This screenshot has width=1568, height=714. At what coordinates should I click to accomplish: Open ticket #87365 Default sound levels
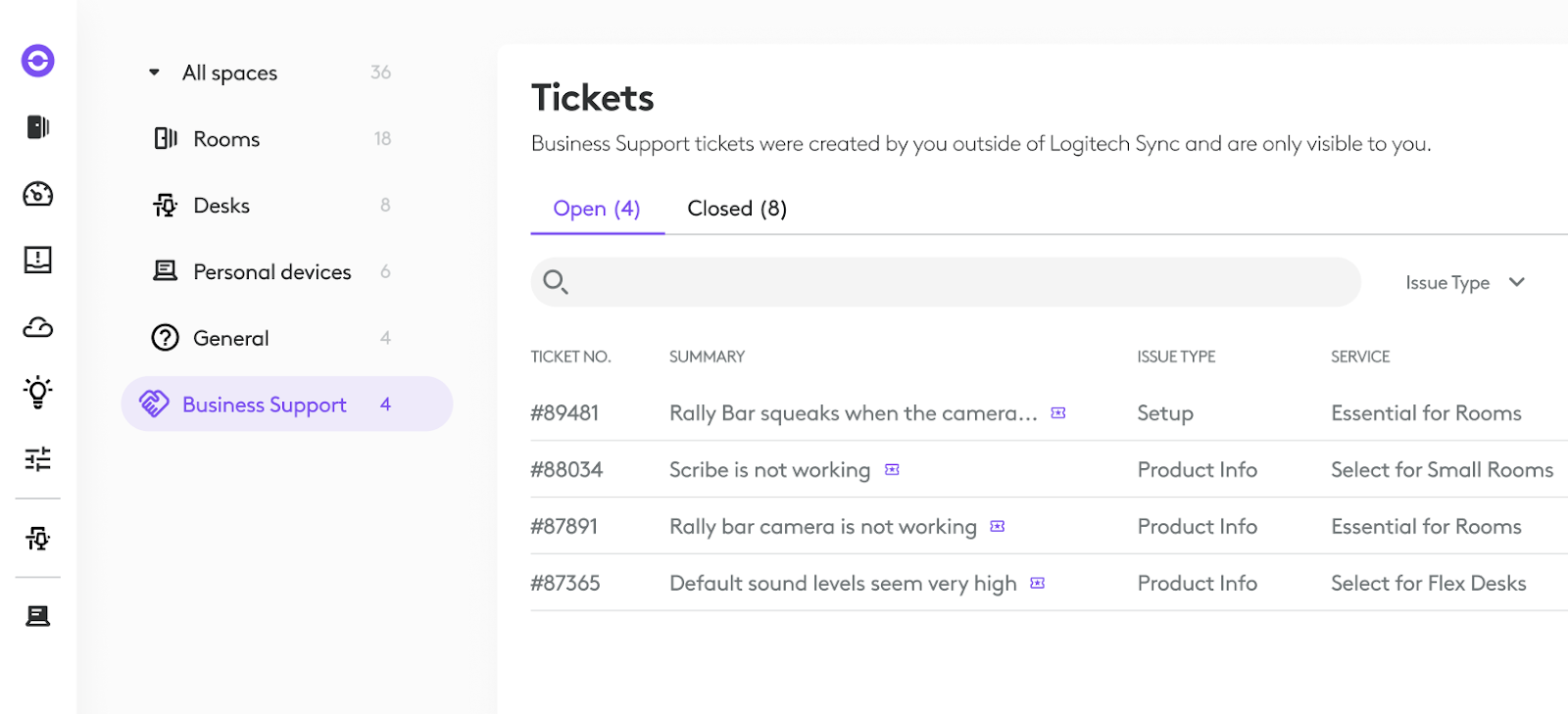tap(1049, 584)
